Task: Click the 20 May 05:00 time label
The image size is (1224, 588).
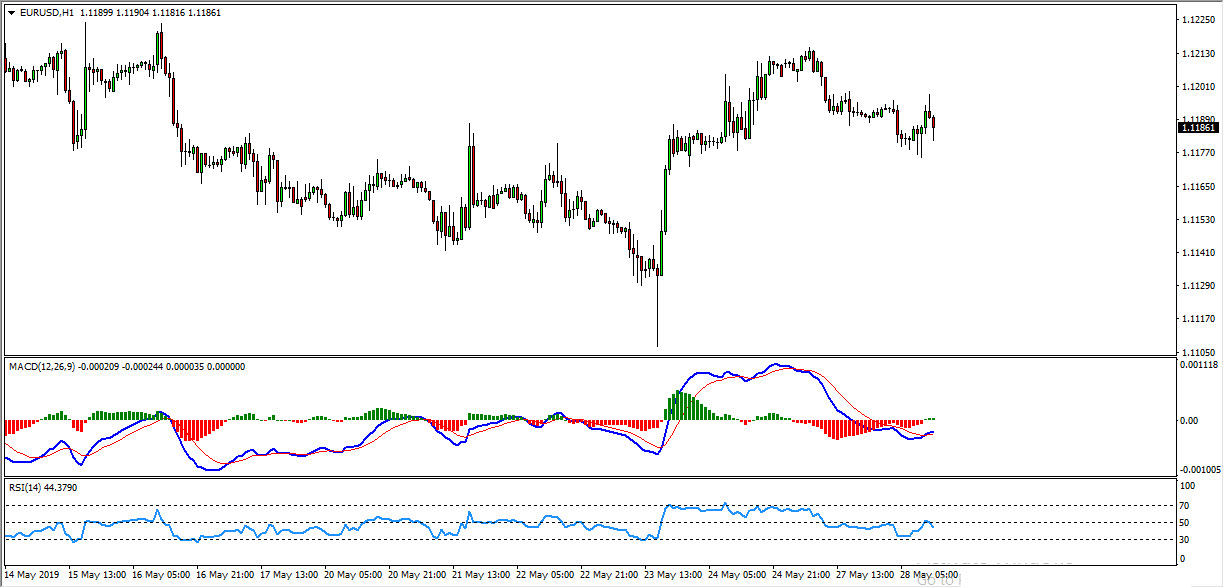Action: pyautogui.click(x=355, y=575)
